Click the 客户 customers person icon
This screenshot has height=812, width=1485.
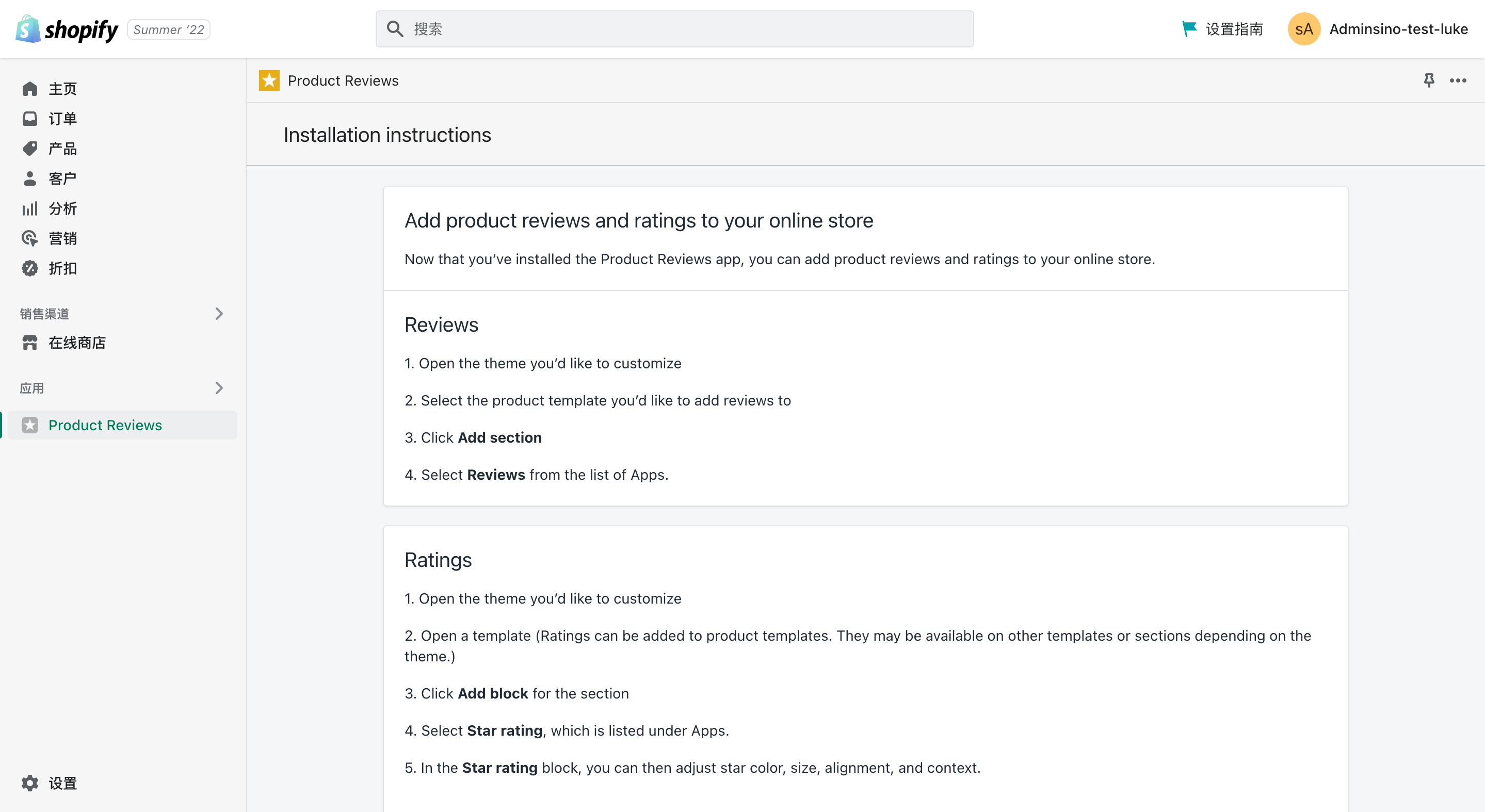(30, 178)
